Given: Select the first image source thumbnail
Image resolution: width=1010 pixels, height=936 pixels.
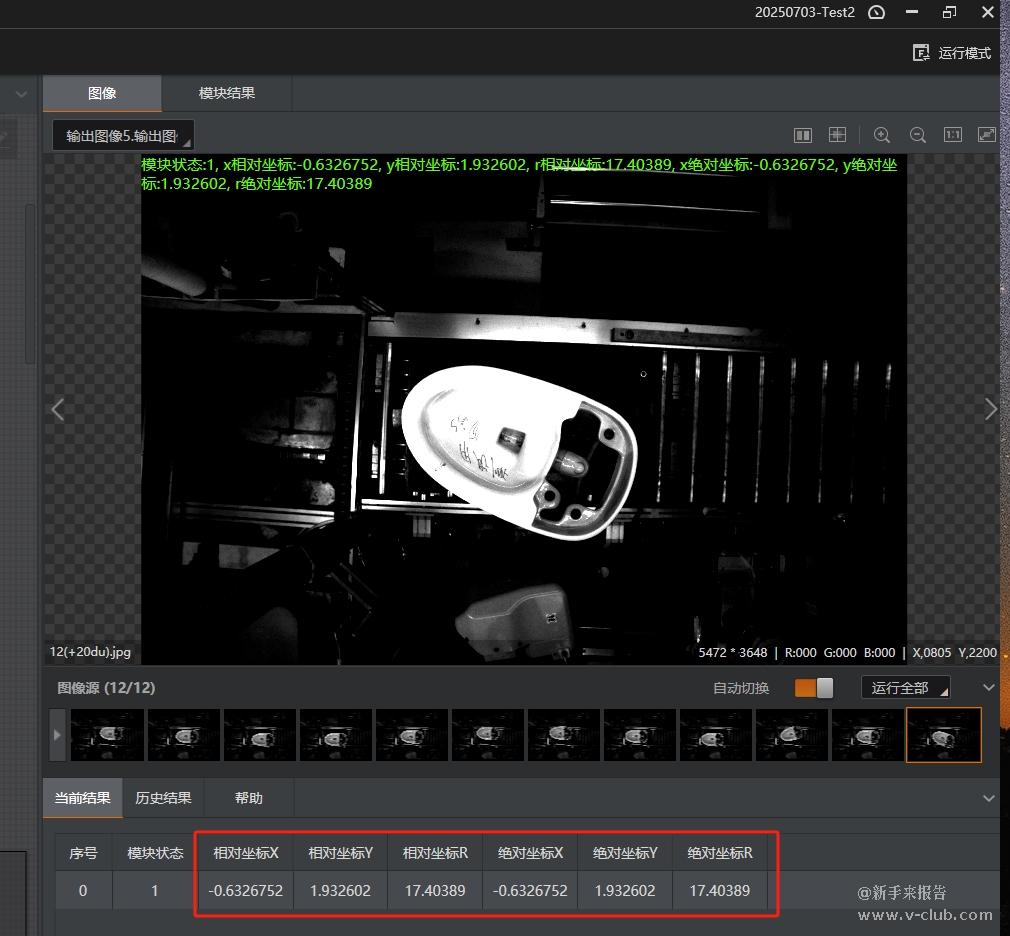Looking at the screenshot, I should [x=107, y=735].
